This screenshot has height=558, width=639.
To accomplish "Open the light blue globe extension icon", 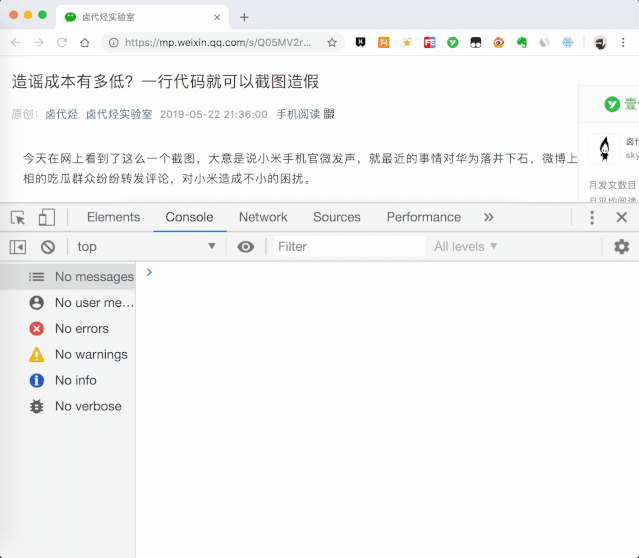I will 568,42.
